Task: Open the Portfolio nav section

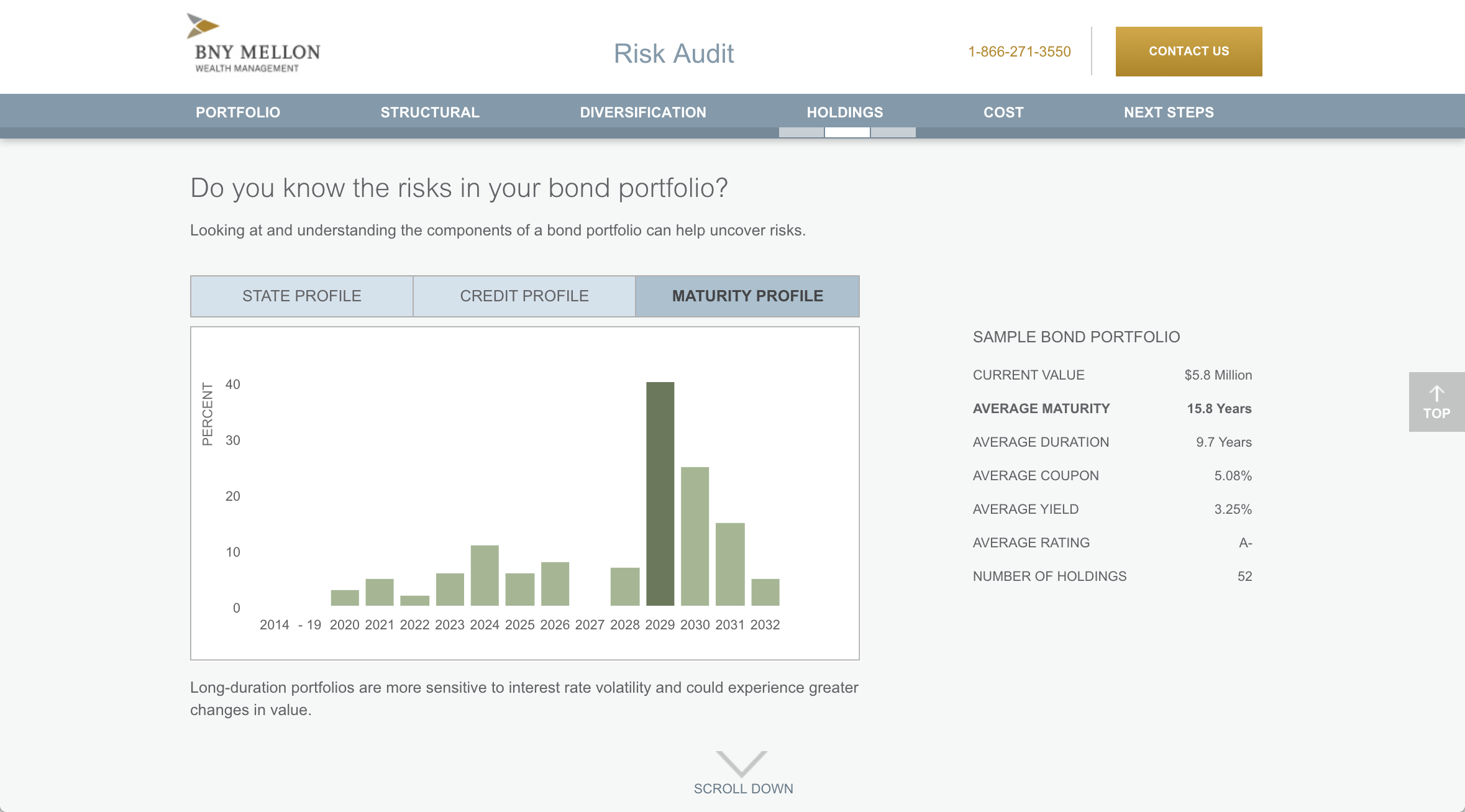Action: click(x=238, y=112)
